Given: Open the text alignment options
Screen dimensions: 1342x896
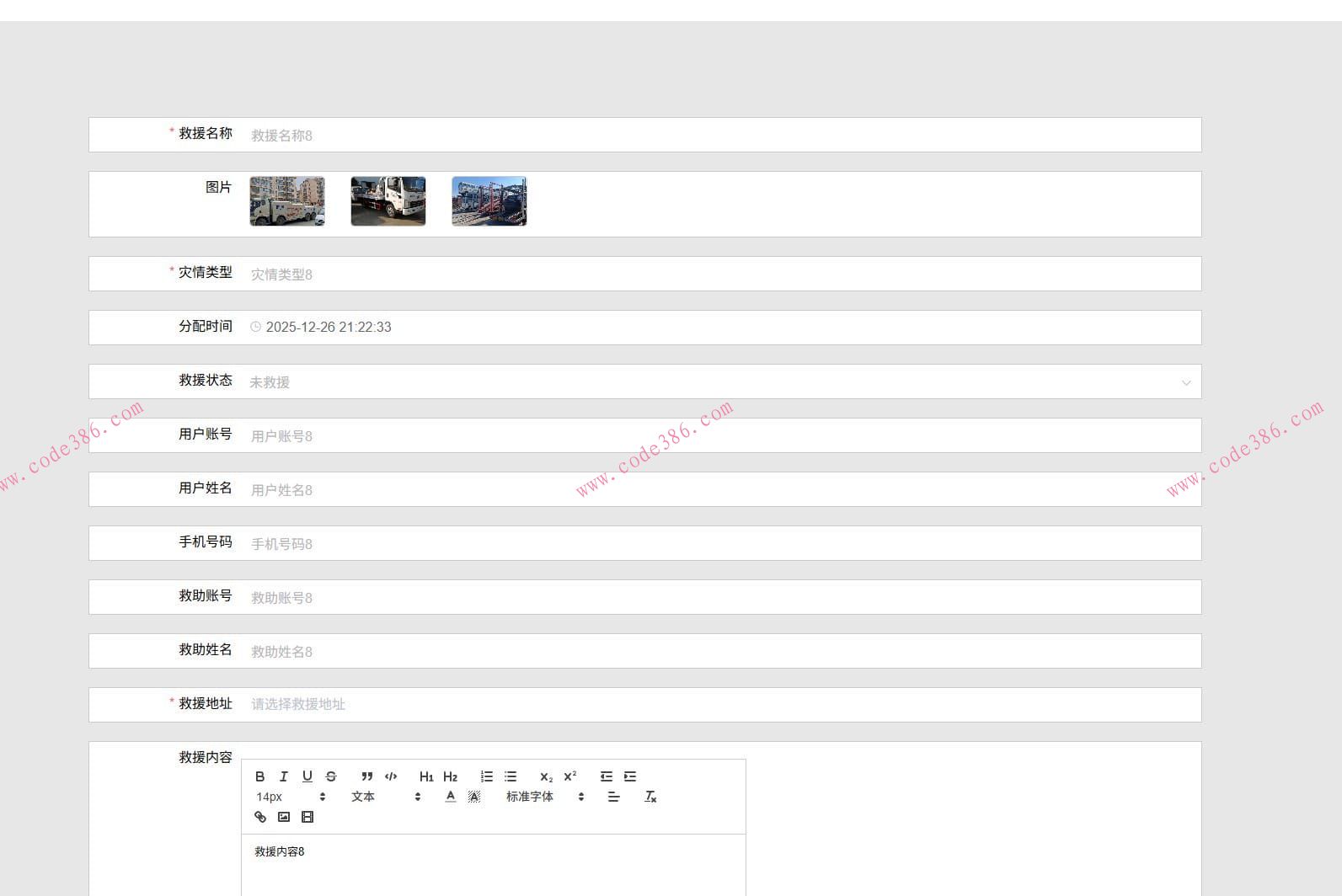Looking at the screenshot, I should pos(614,797).
